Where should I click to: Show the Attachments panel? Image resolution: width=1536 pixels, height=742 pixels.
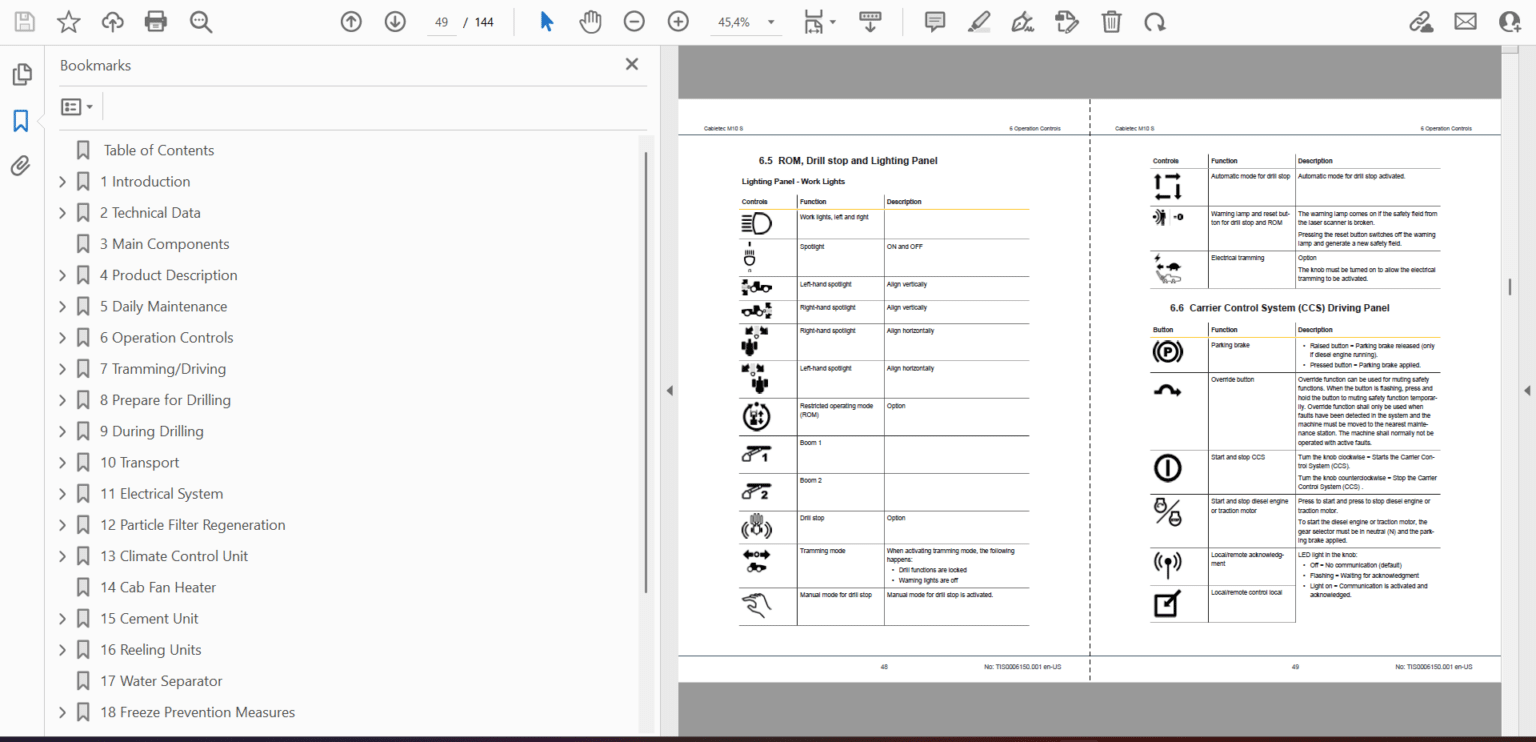point(21,166)
